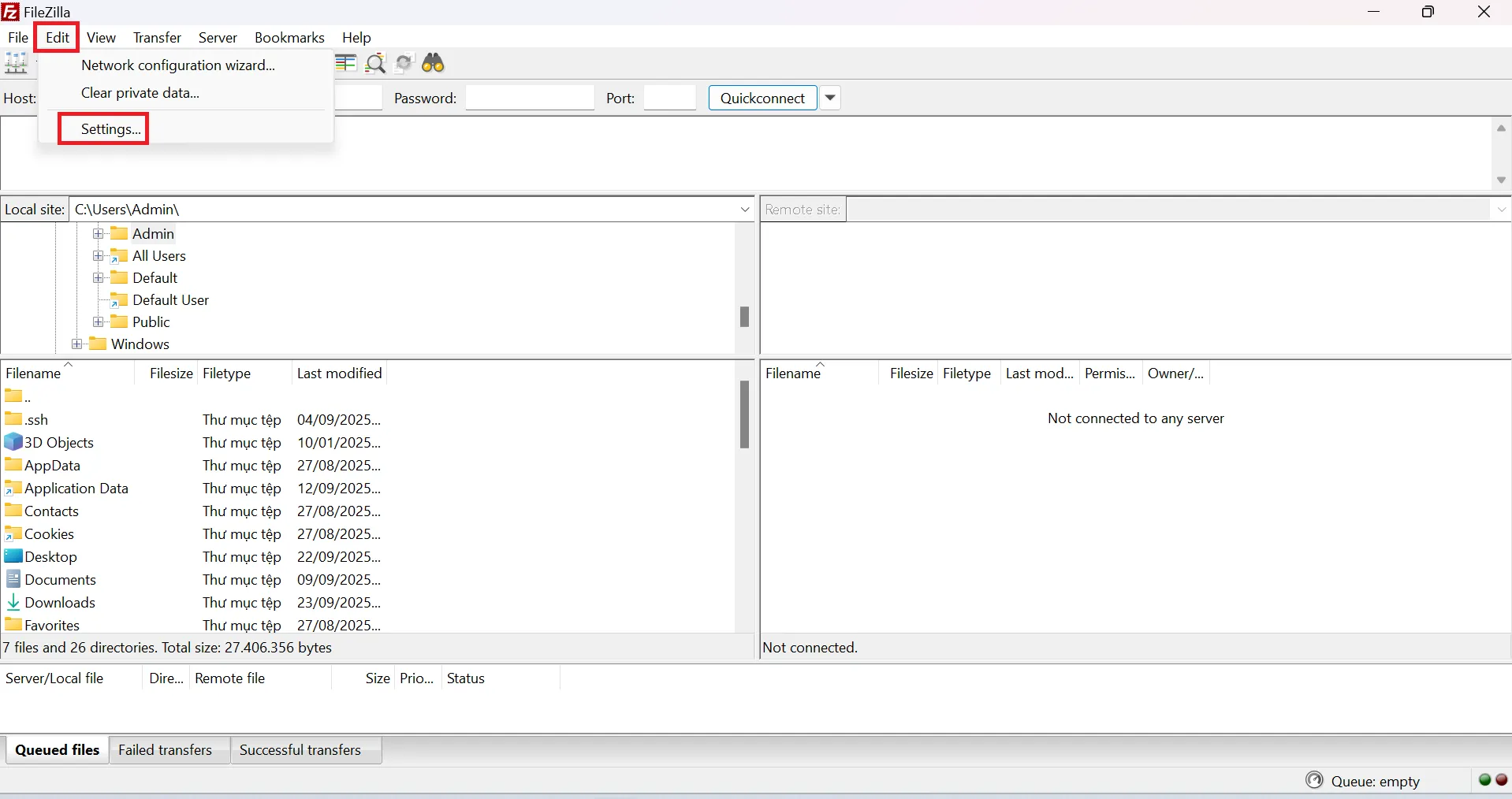Image resolution: width=1512 pixels, height=799 pixels.
Task: Sort local files by Last modified column
Action: click(339, 373)
